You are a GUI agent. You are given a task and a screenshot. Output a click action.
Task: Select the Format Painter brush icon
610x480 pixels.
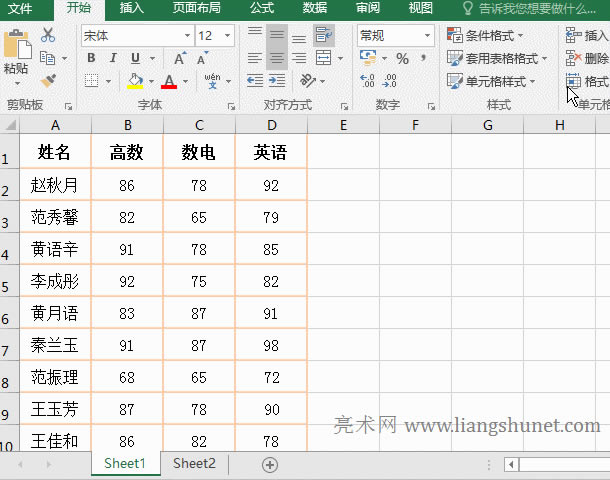[47, 81]
